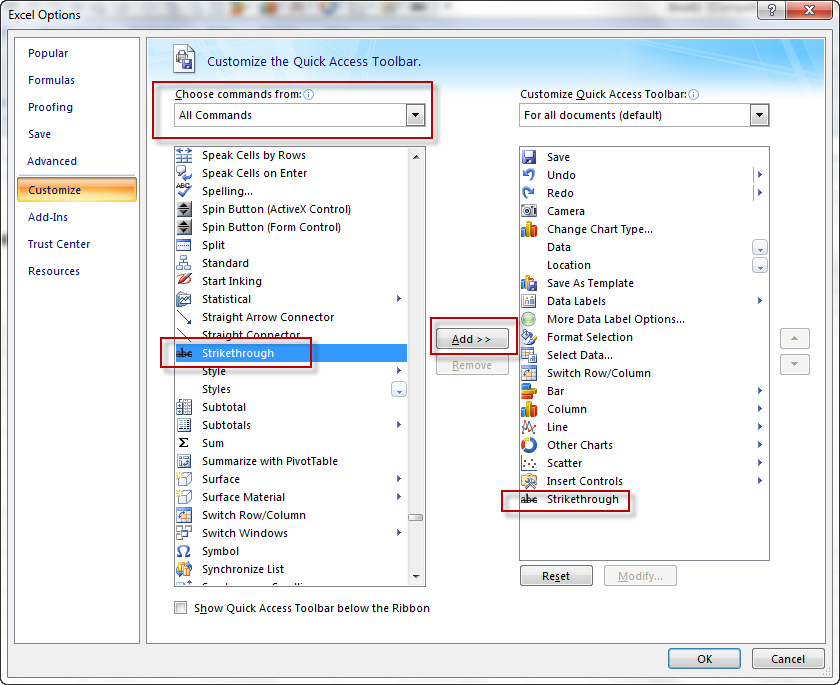Viewport: 840px width, 685px height.
Task: Select the Sum sigma icon
Action: [x=184, y=443]
